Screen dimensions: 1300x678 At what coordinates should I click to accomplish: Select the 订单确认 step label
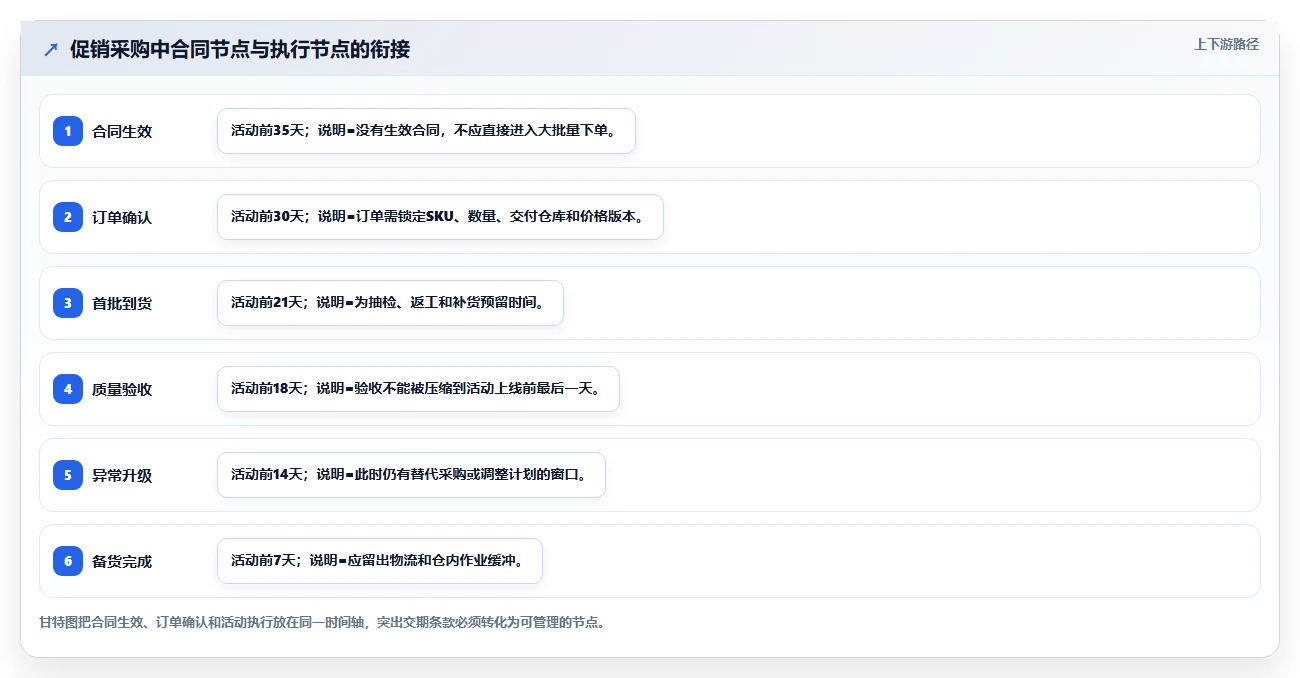pyautogui.click(x=122, y=217)
